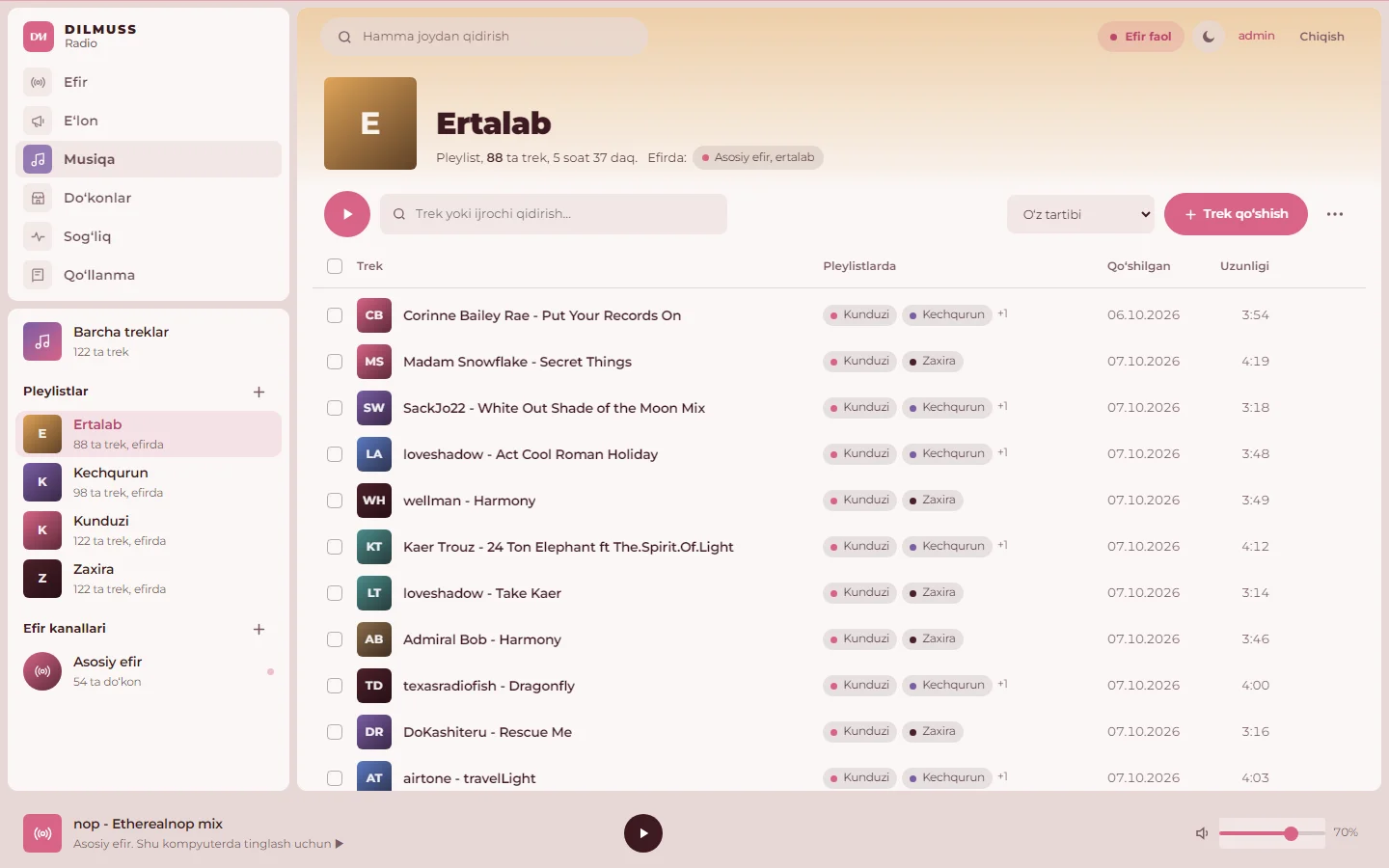
Task: Mute the volume speaker icon
Action: [1202, 833]
